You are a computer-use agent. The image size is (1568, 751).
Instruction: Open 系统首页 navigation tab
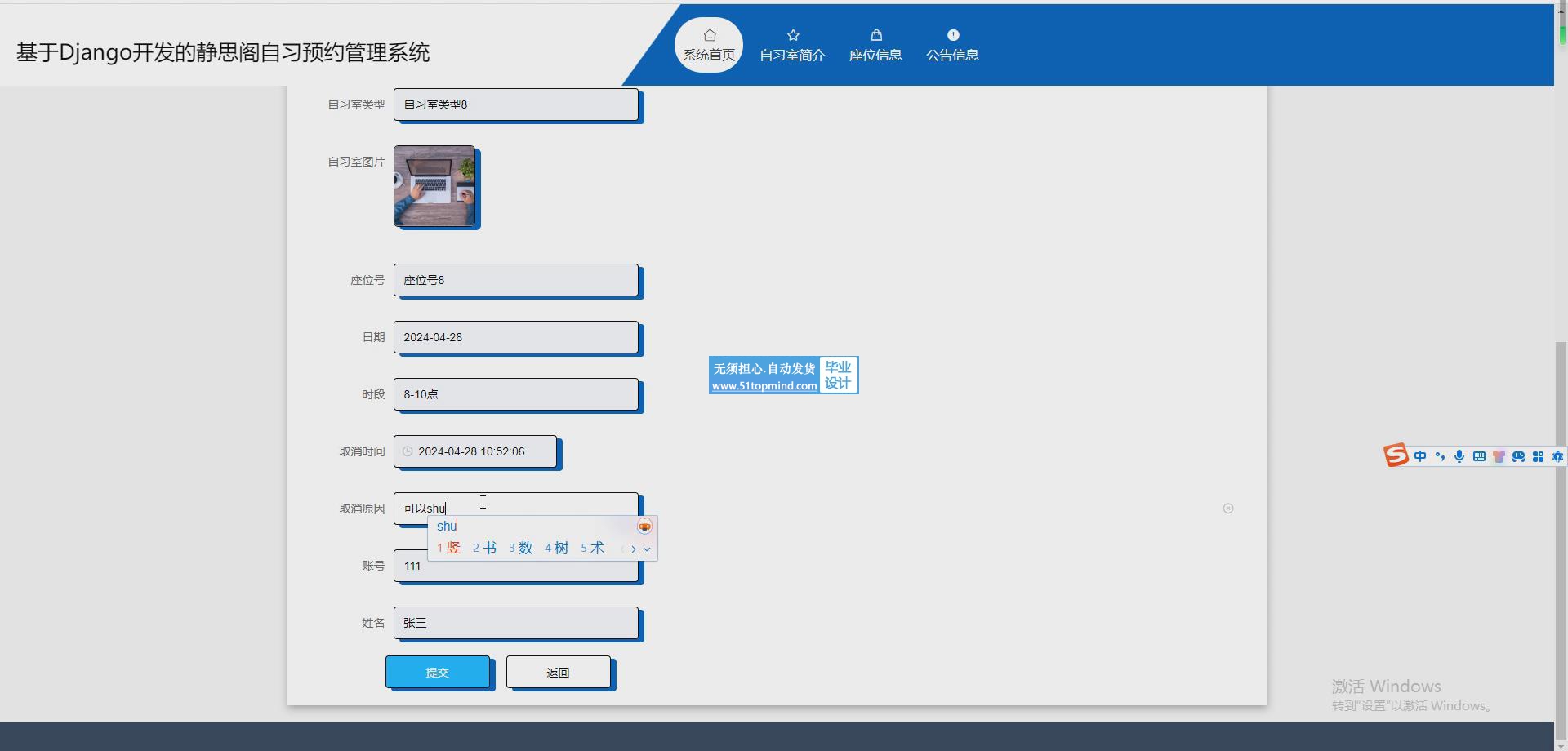click(709, 45)
